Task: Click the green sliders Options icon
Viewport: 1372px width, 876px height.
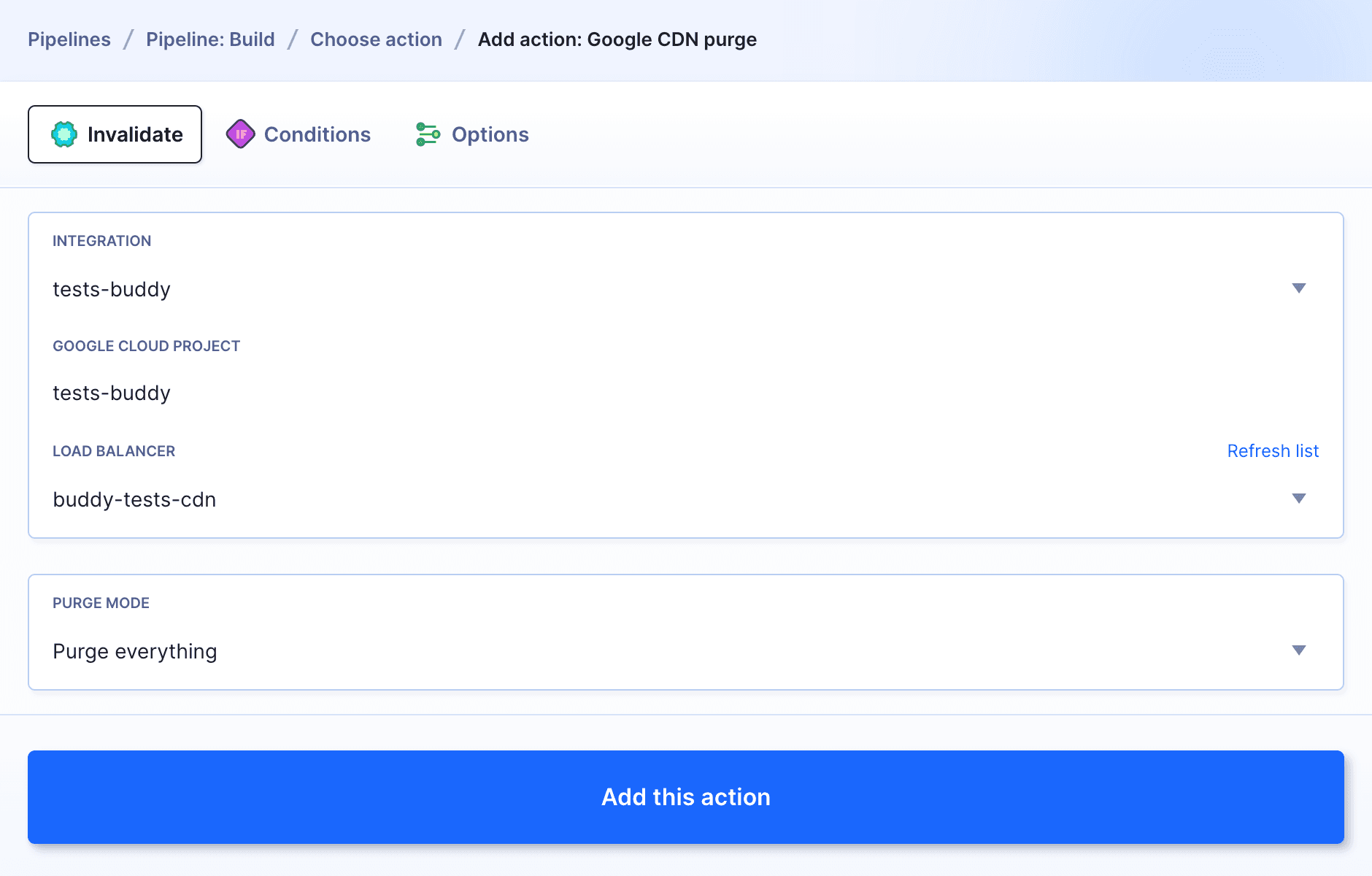Action: [427, 134]
